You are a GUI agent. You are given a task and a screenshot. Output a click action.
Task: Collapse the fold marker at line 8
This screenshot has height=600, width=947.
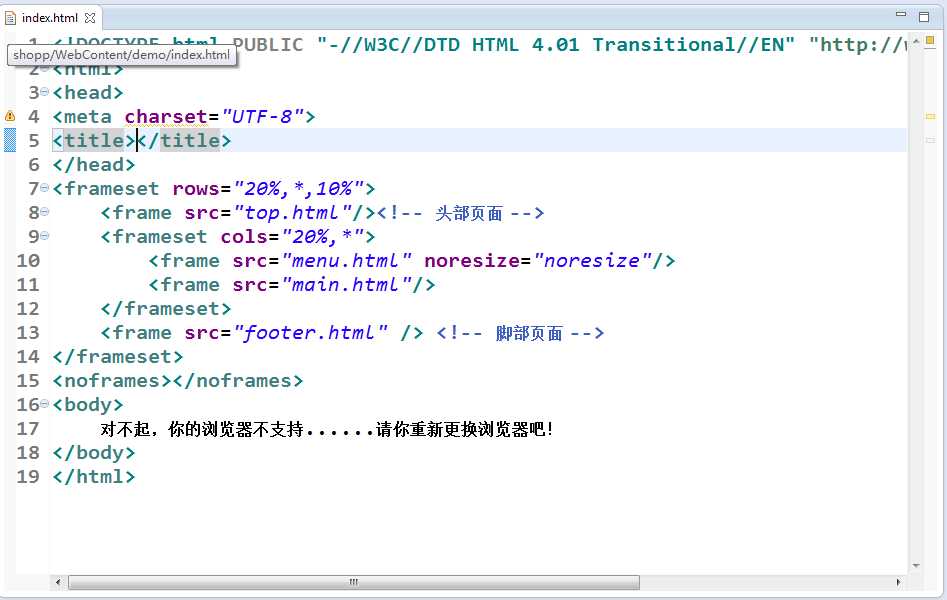pyautogui.click(x=44, y=211)
